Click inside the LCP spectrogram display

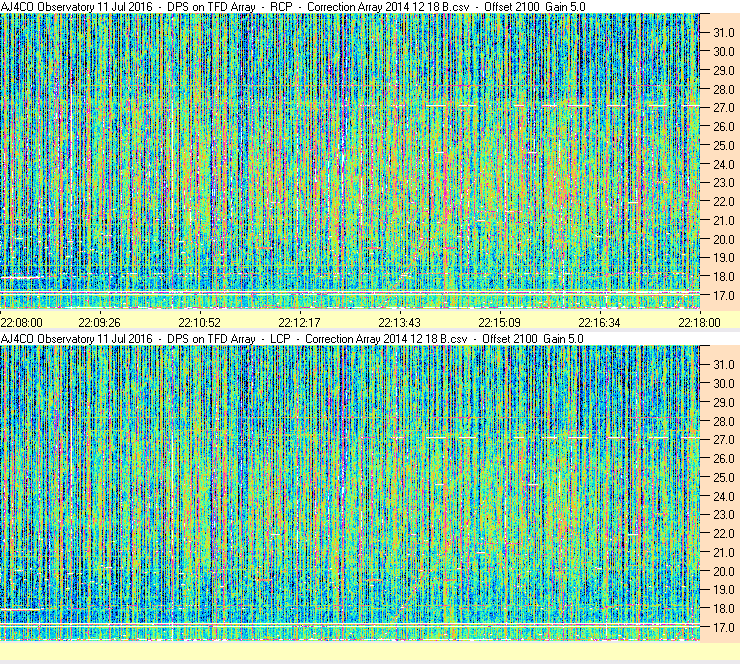(350, 493)
